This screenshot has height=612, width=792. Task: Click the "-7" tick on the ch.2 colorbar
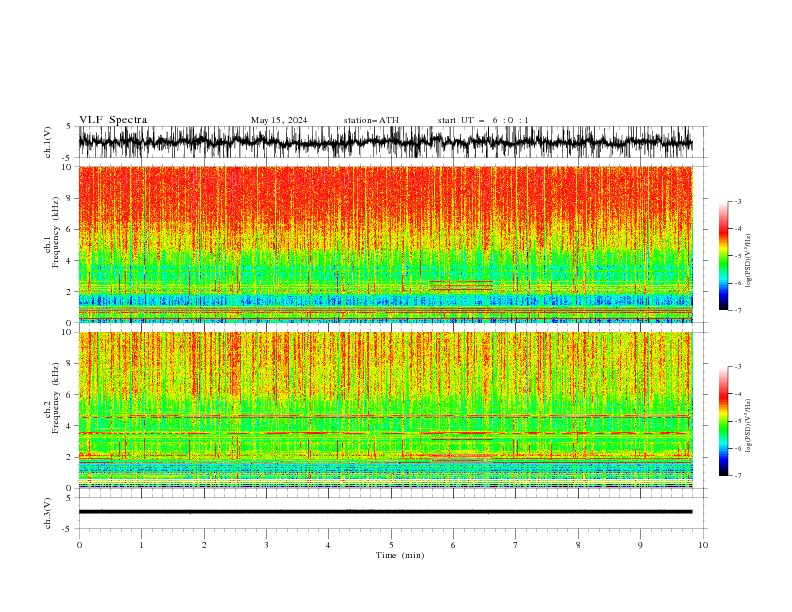coord(737,475)
